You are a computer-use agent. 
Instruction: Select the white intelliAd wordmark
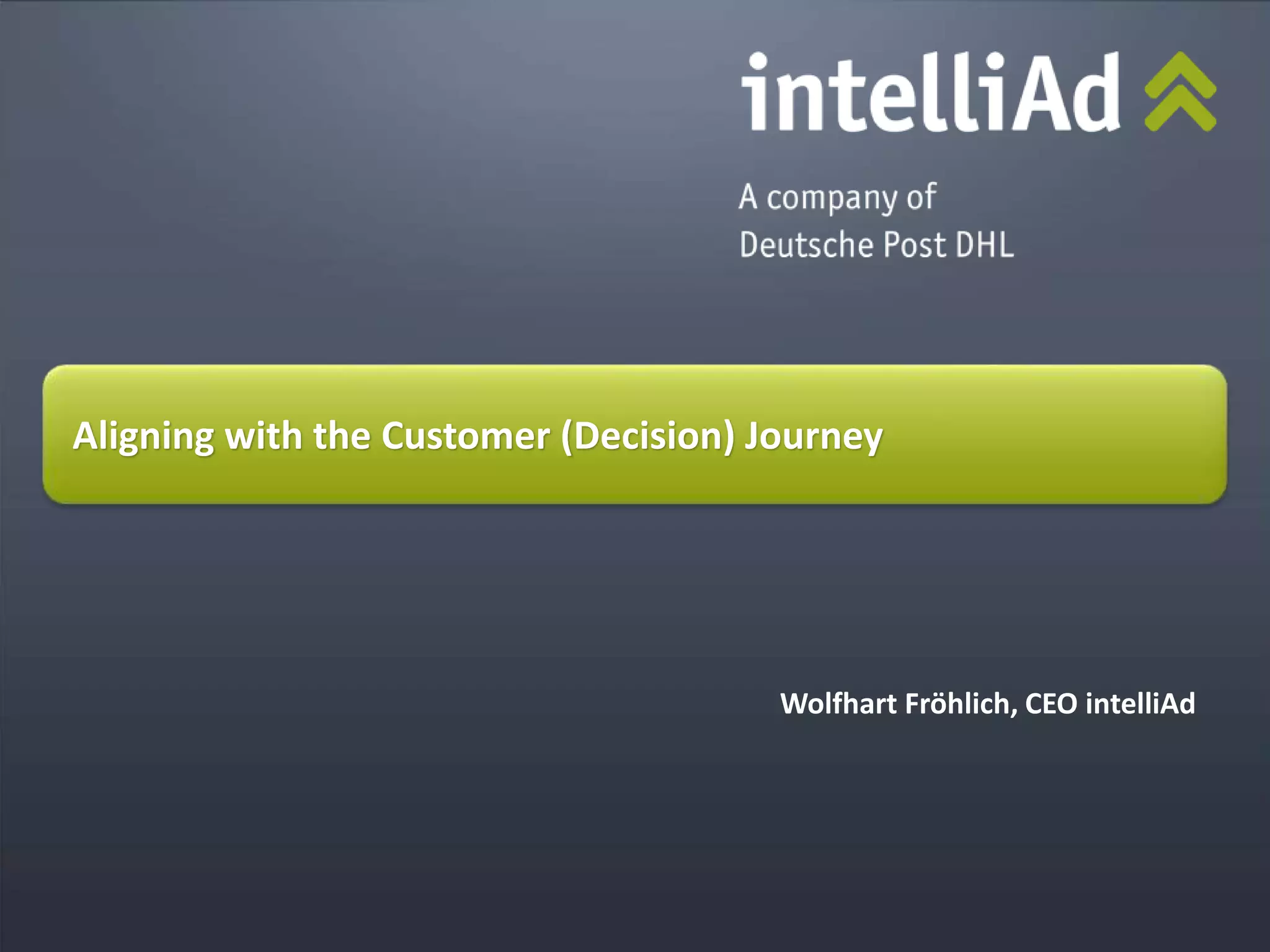931,92
